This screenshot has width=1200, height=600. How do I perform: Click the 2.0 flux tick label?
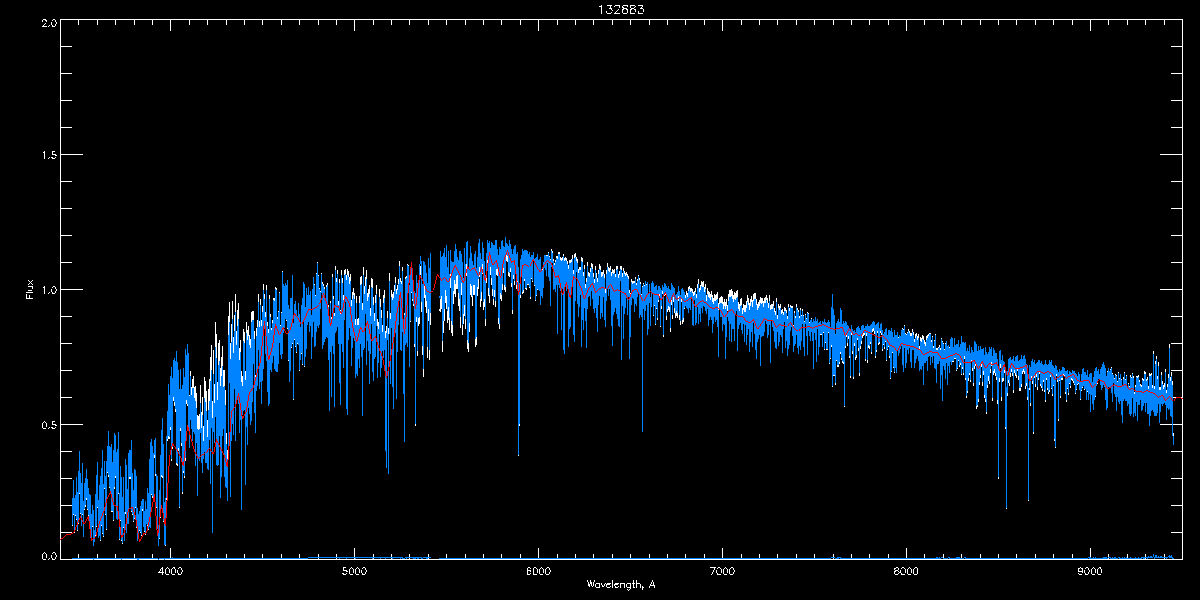[48, 21]
